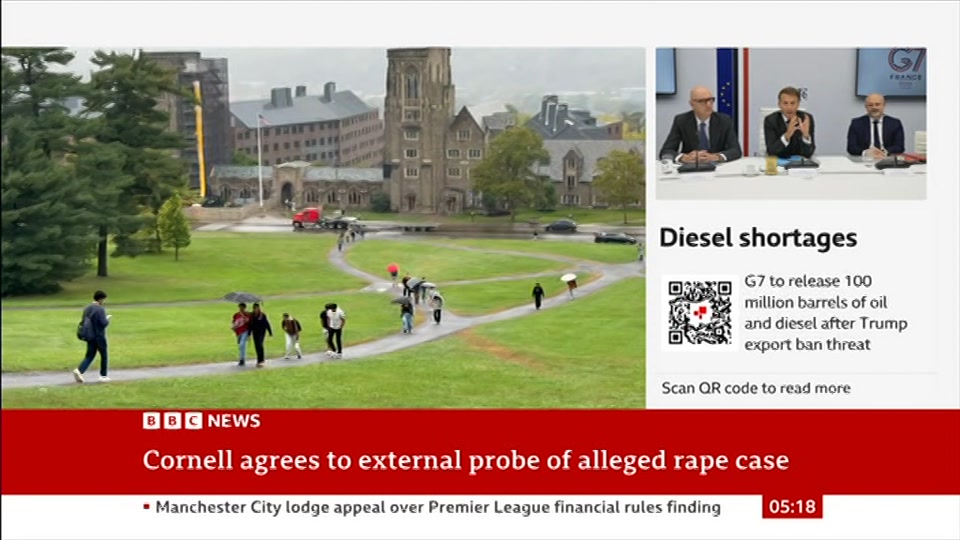Click the 'Diesel shortages' heading
The height and width of the screenshot is (540, 960).
tap(758, 238)
